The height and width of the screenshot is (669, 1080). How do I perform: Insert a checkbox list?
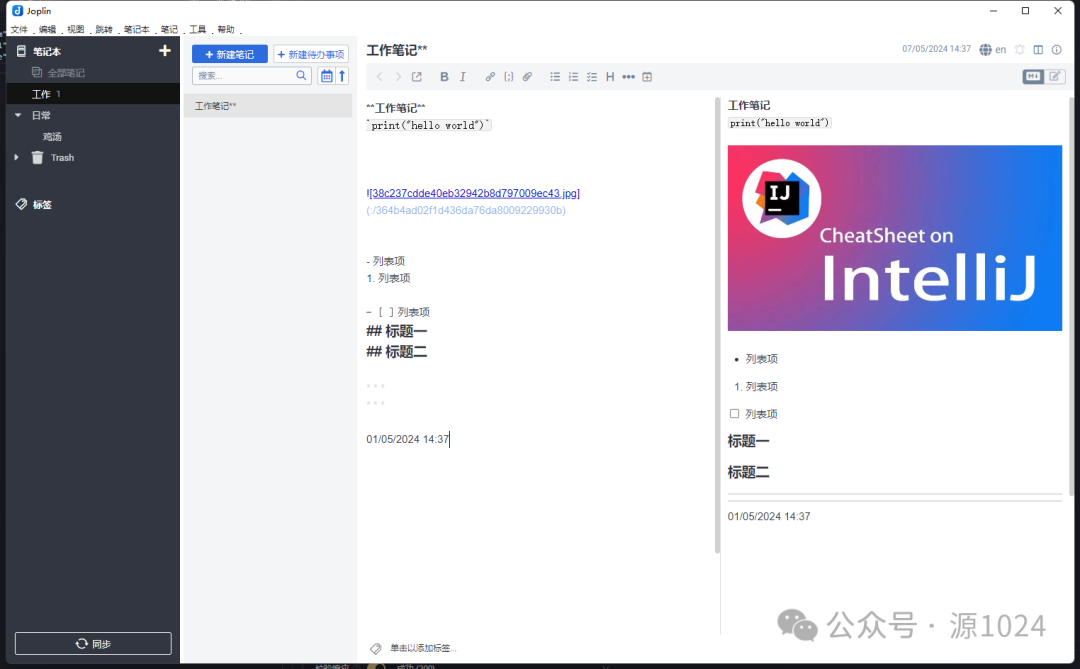tap(592, 76)
